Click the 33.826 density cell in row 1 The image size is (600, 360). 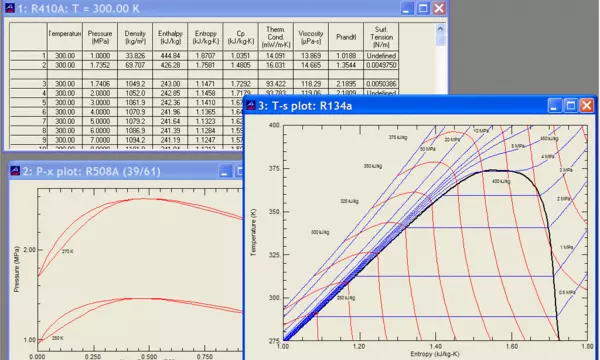pyautogui.click(x=135, y=56)
